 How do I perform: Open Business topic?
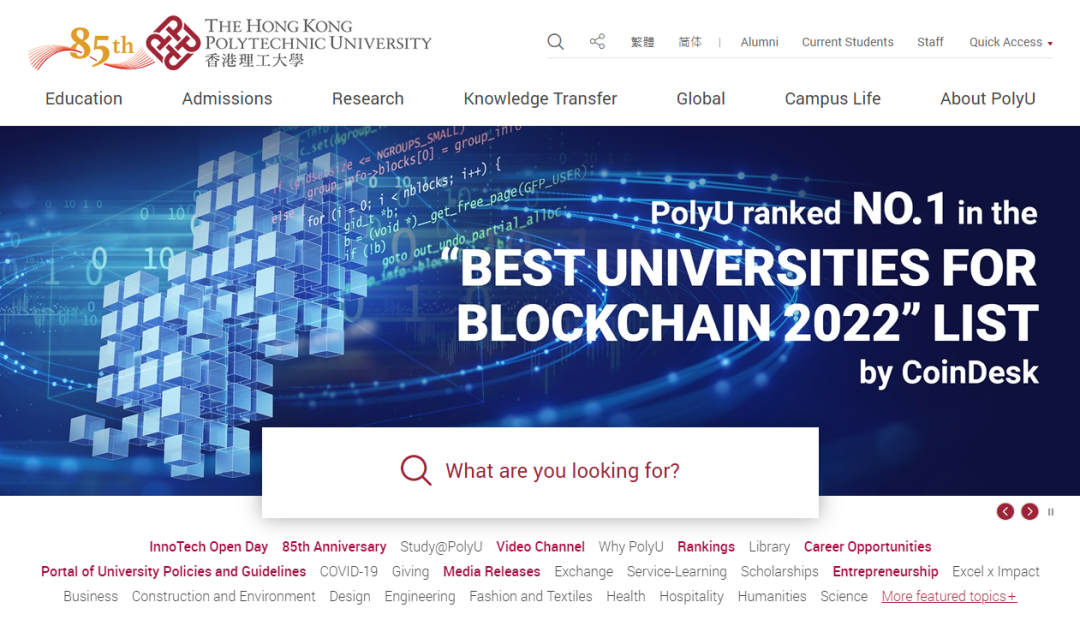[x=90, y=597]
